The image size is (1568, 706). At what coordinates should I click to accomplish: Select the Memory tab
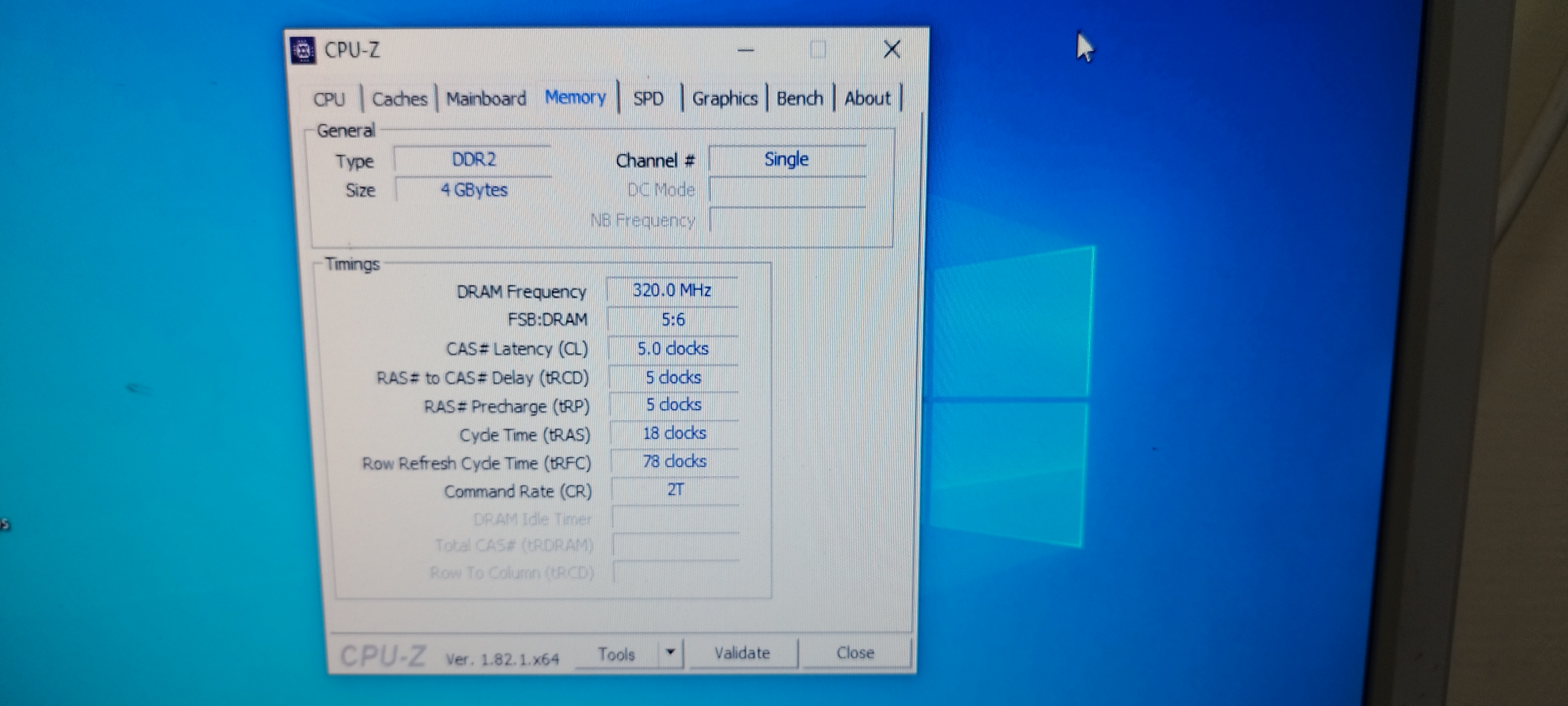[x=575, y=97]
